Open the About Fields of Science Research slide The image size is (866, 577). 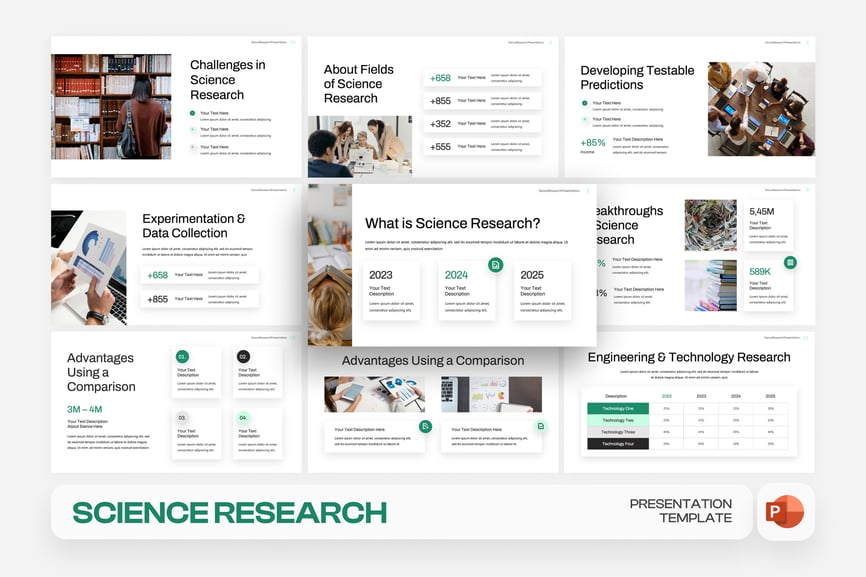tap(432, 107)
